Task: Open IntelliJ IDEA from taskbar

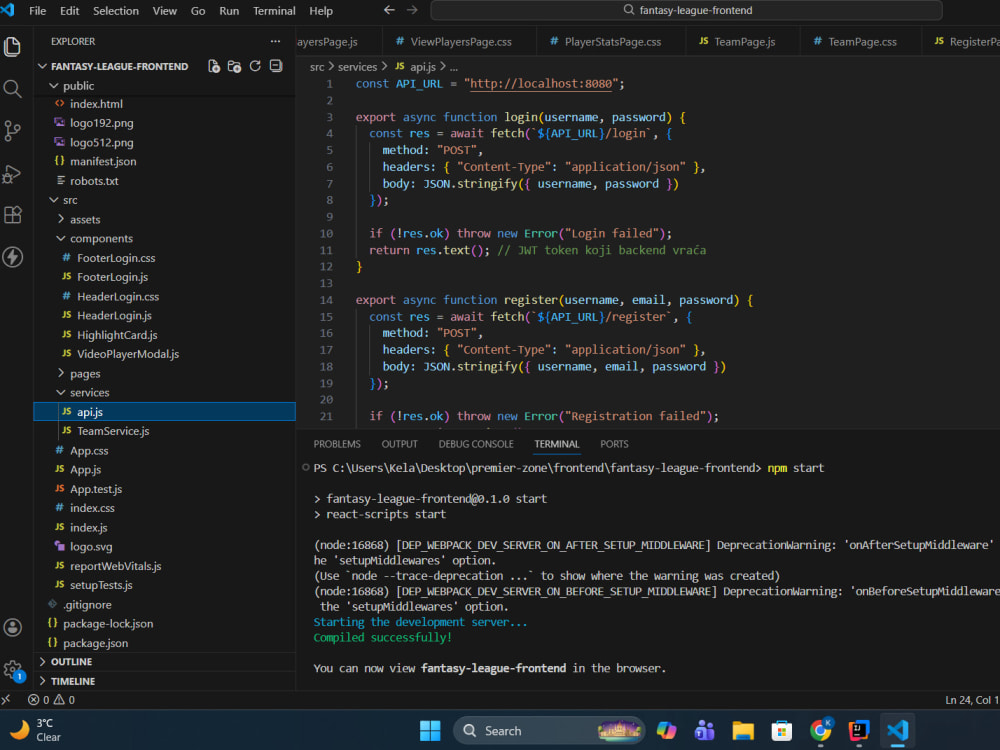Action: [x=858, y=731]
